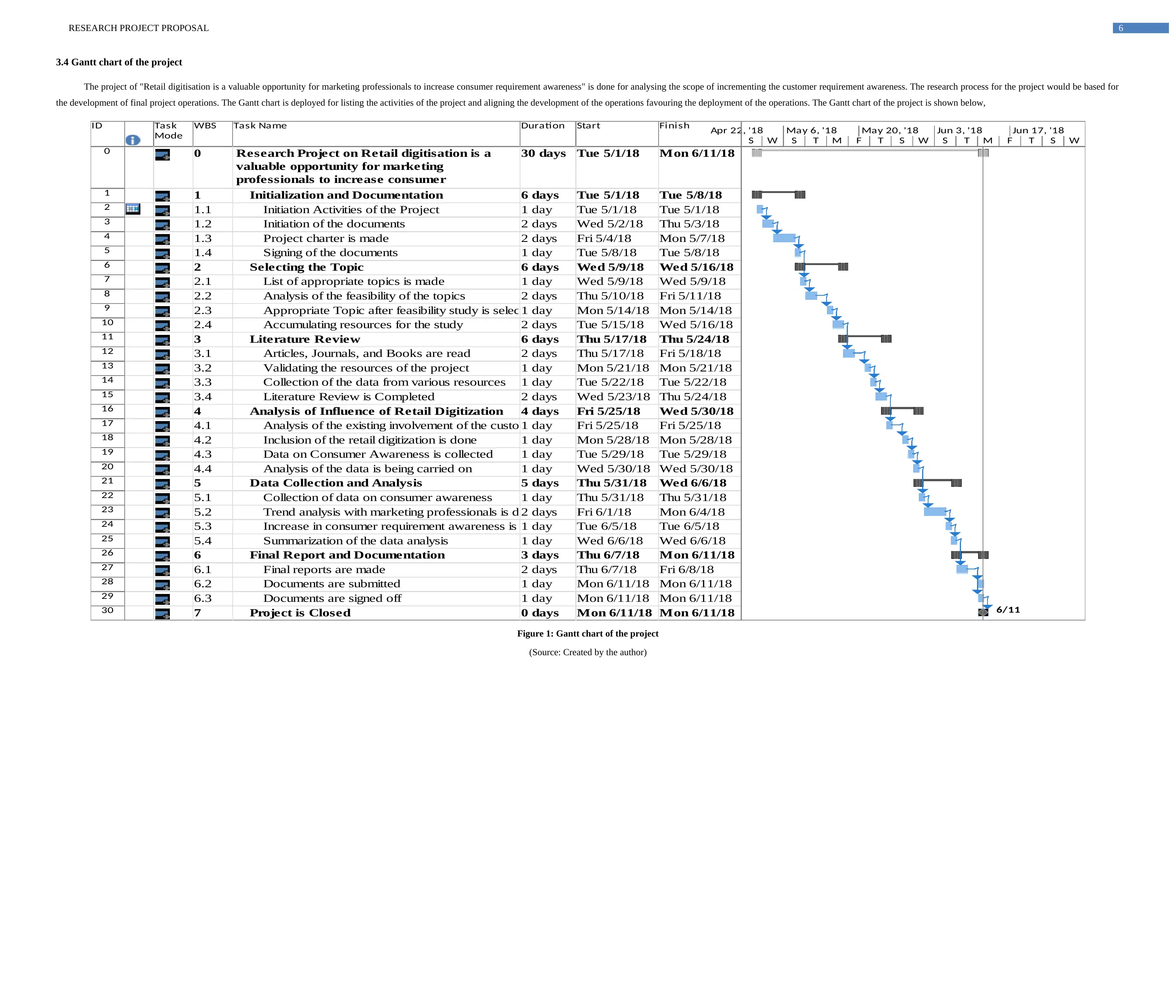Click the Duration column header
Screen dimensions: 1176x1008
coord(543,125)
